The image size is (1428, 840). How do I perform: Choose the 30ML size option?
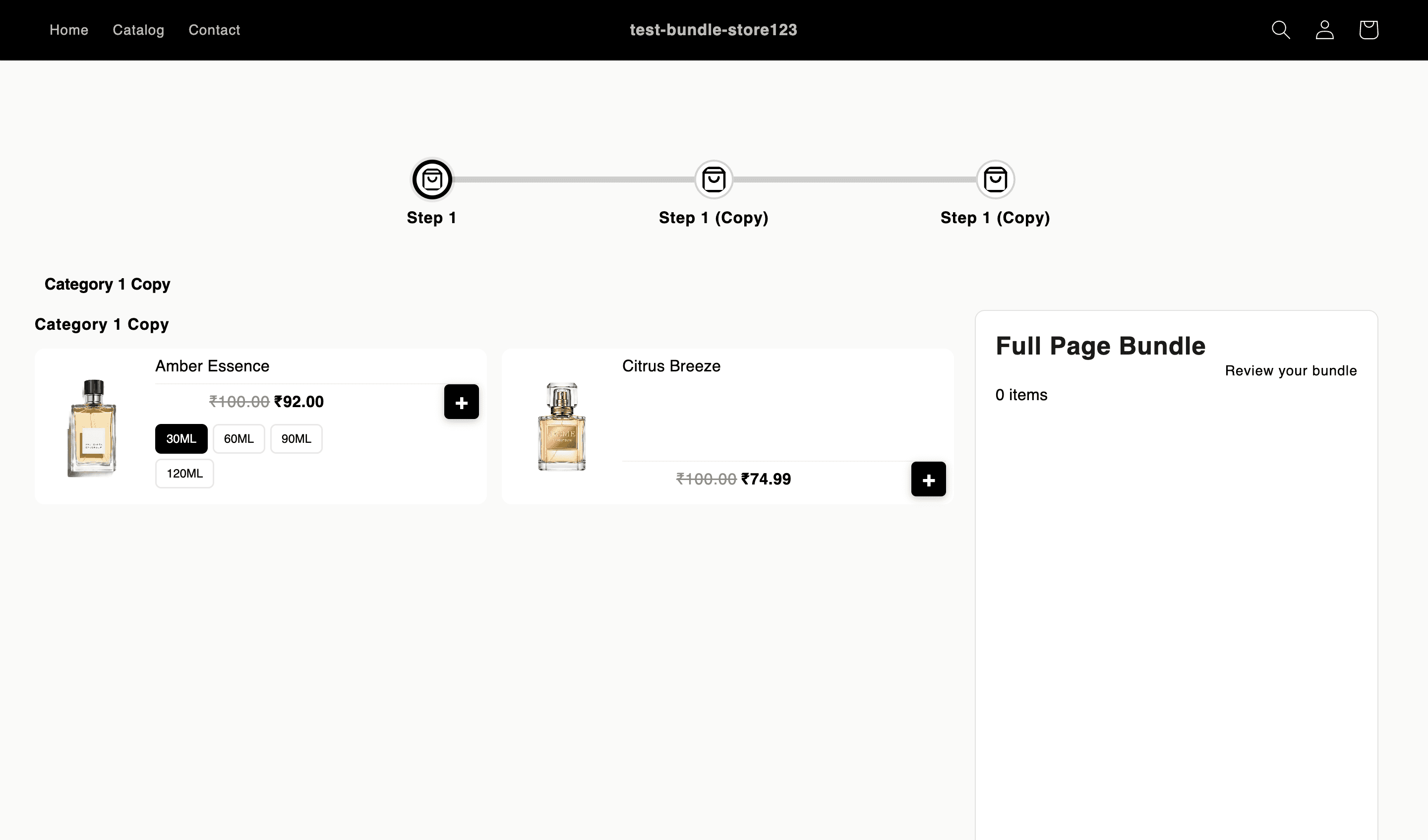click(x=181, y=439)
